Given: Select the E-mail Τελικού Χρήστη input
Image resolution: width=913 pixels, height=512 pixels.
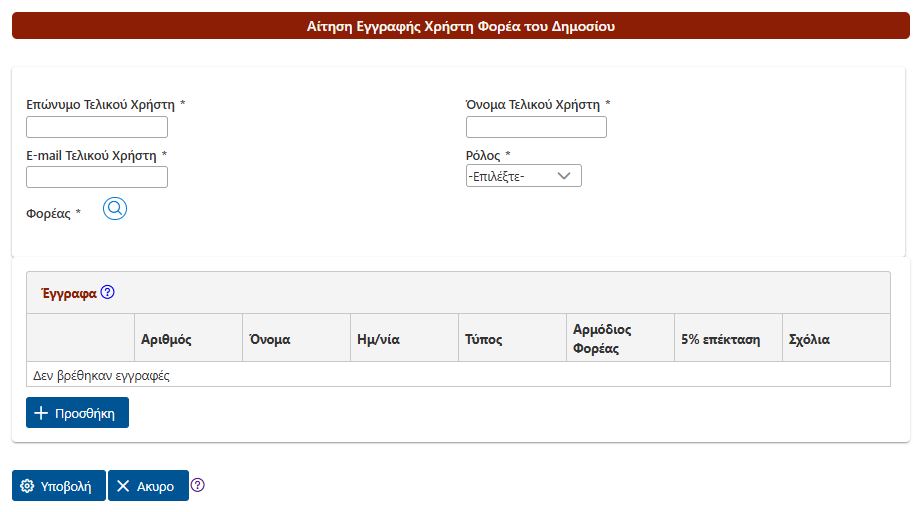Looking at the screenshot, I should (97, 177).
